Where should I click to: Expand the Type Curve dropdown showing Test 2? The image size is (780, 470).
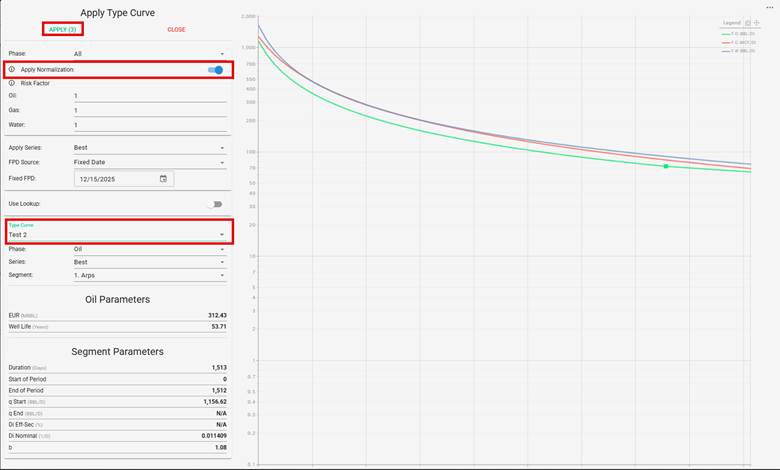(117, 234)
